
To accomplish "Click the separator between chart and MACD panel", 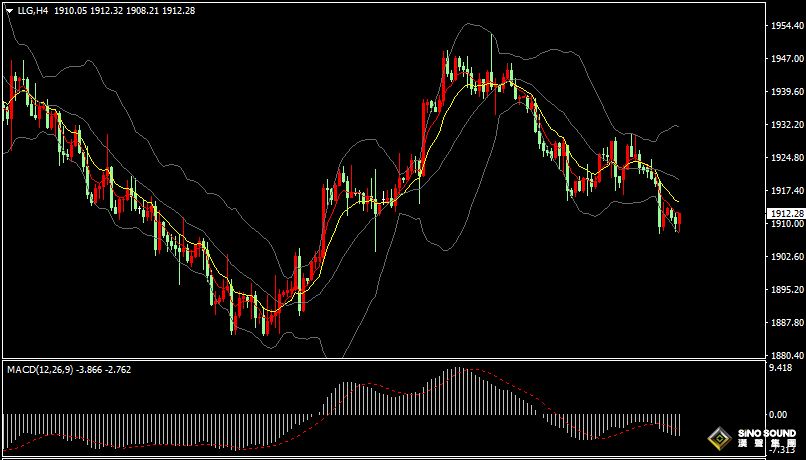I will point(380,360).
